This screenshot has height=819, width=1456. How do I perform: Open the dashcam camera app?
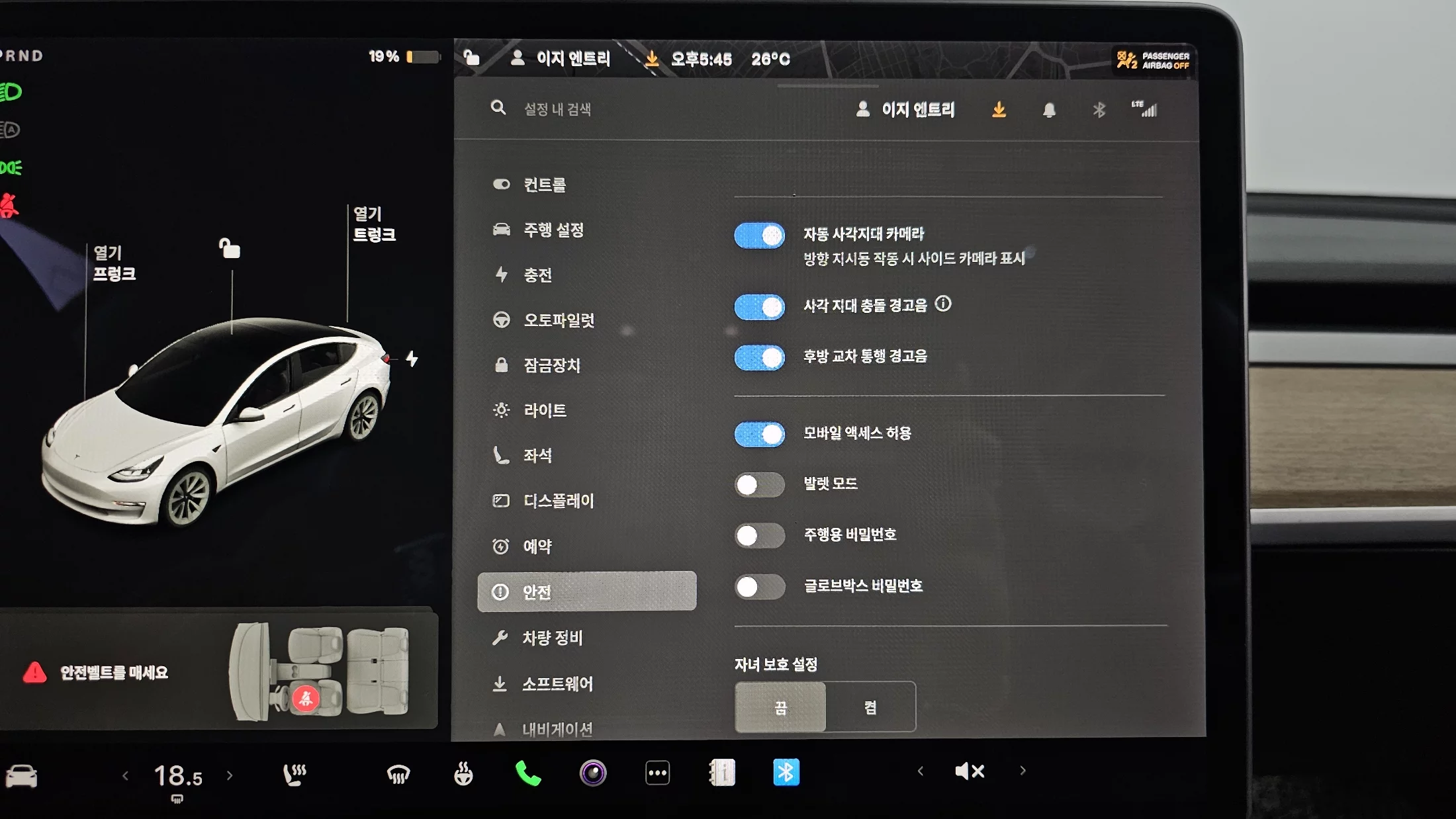tap(592, 773)
